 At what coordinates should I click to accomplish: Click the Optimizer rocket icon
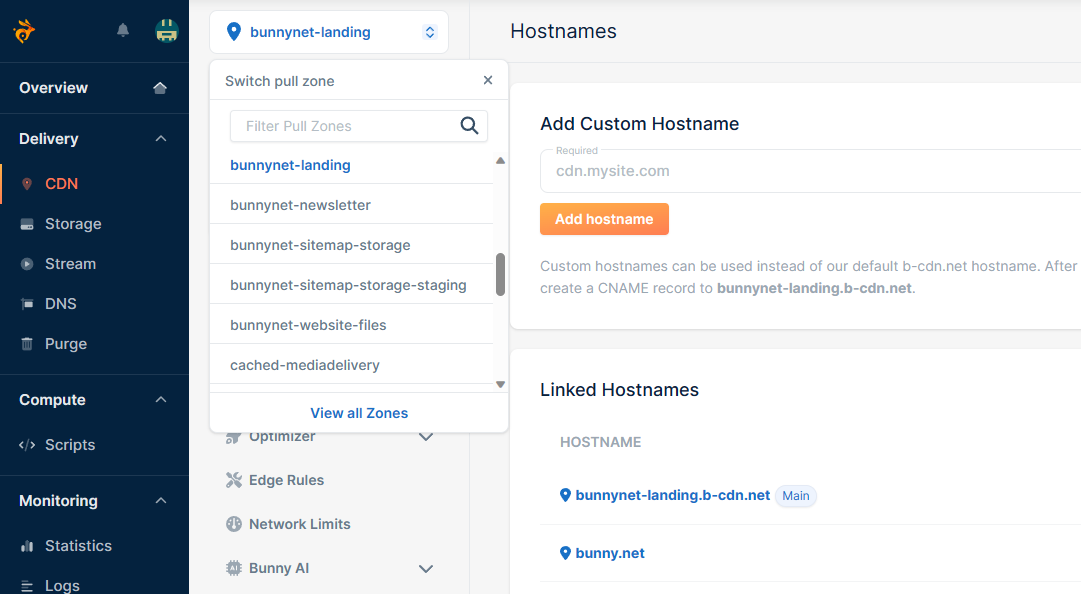click(x=234, y=437)
